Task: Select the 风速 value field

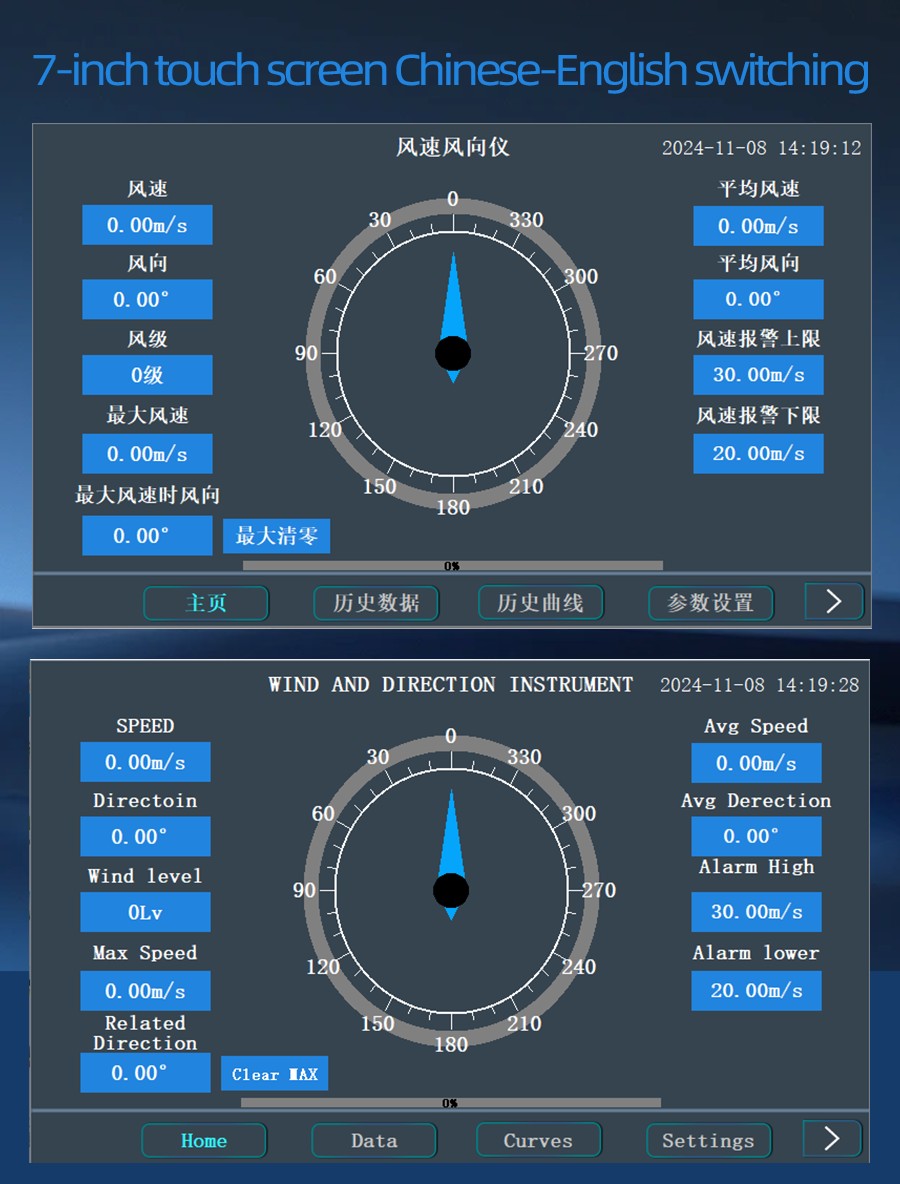Action: point(147,225)
